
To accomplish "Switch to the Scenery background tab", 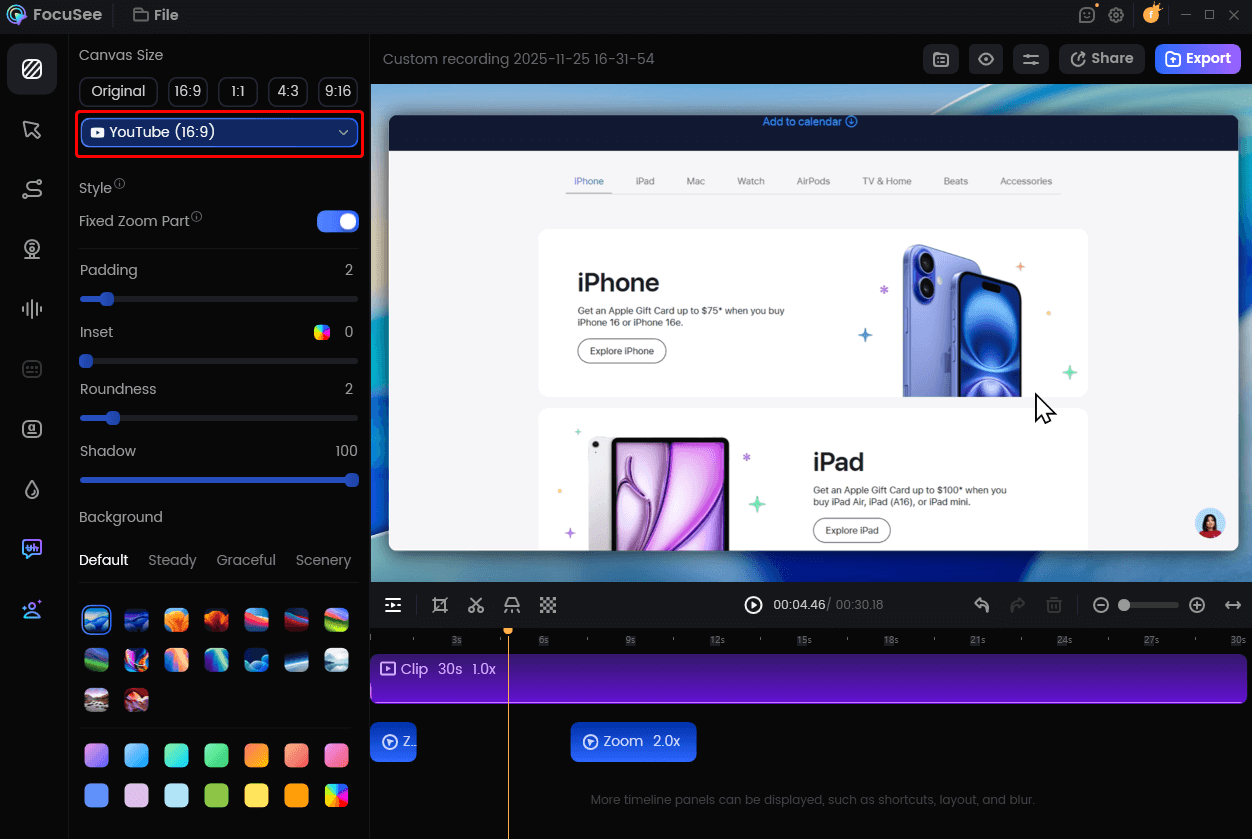I will (x=323, y=560).
